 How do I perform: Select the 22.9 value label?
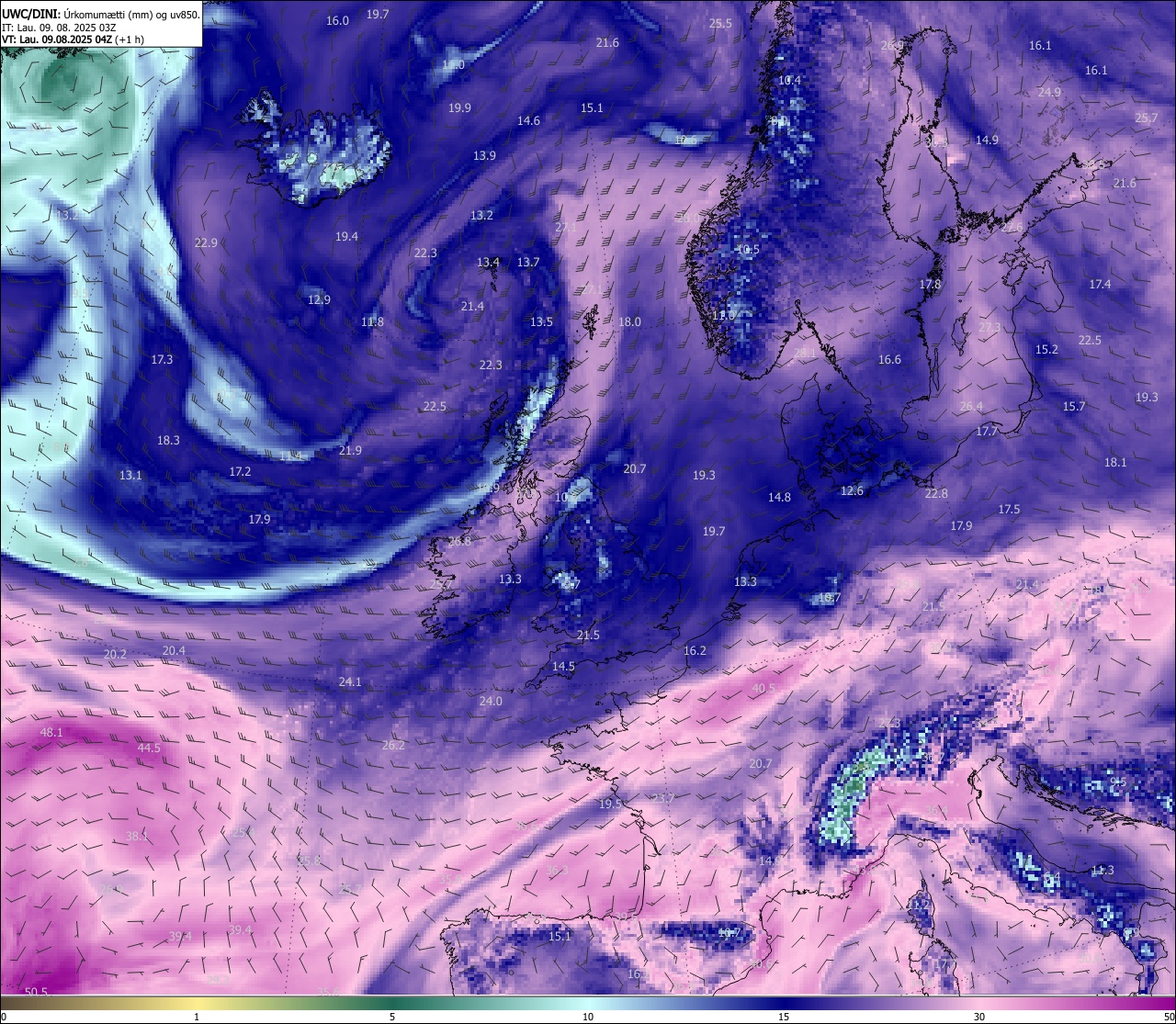(x=206, y=243)
